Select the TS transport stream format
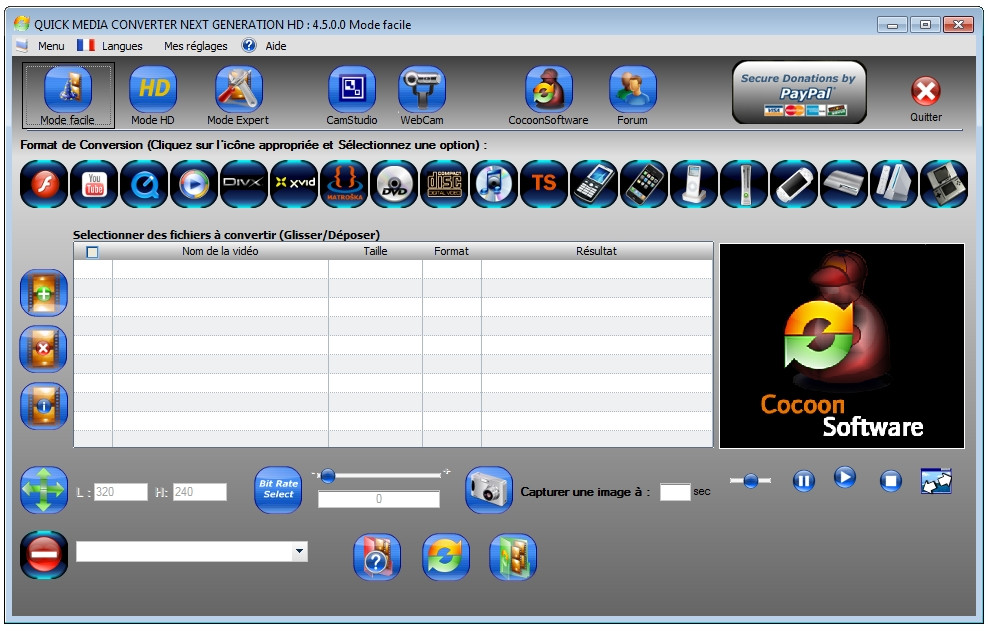The height and width of the screenshot is (631, 988). pos(543,184)
